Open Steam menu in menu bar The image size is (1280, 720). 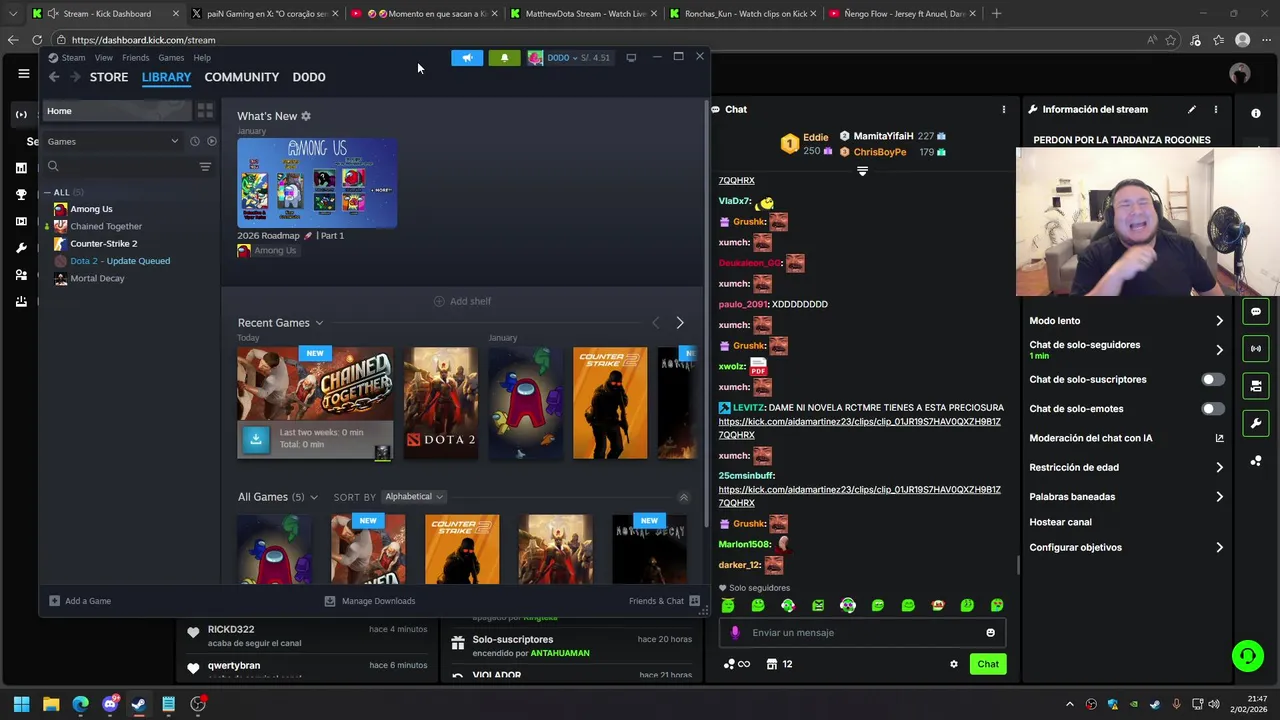[x=74, y=58]
